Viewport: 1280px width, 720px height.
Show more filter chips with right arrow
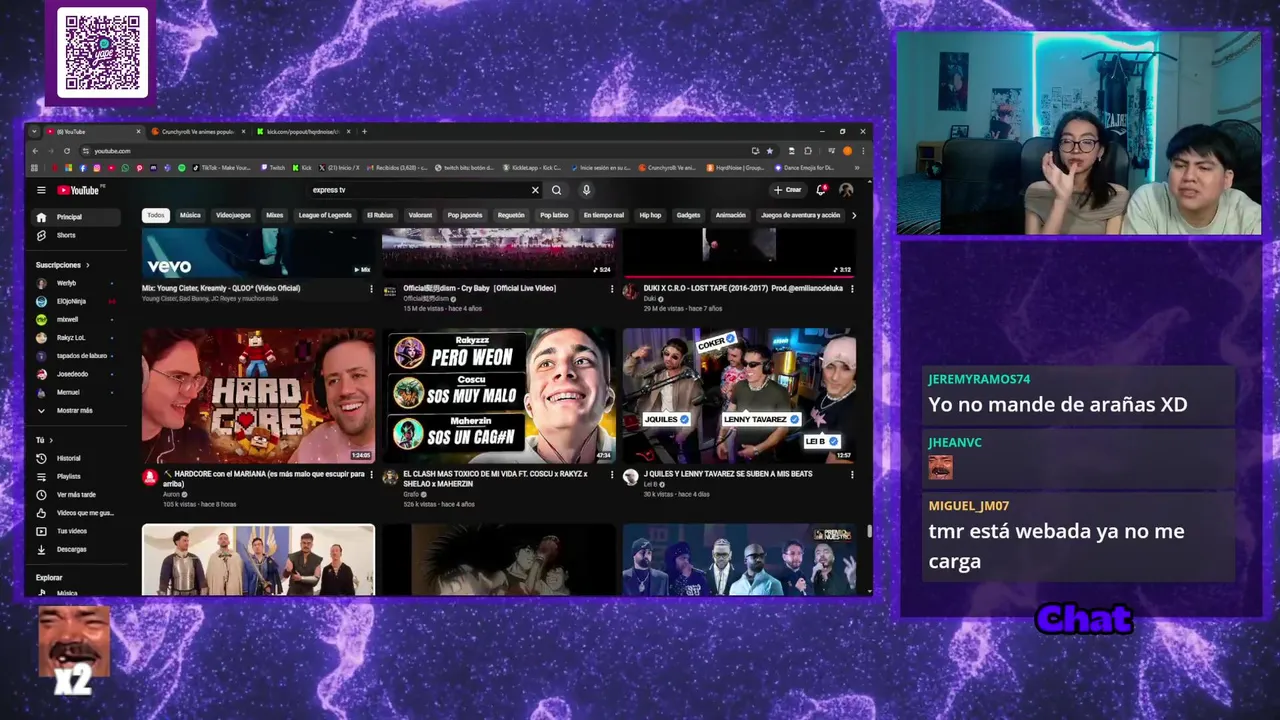click(x=853, y=215)
